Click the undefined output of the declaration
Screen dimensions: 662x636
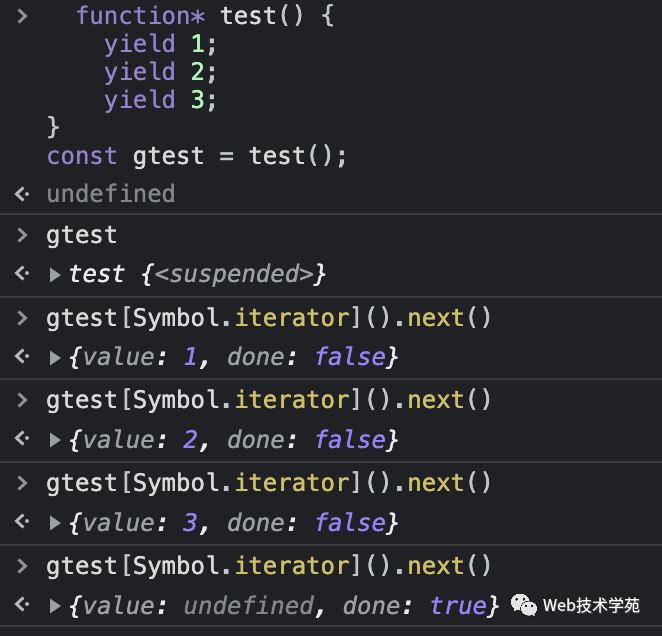110,194
